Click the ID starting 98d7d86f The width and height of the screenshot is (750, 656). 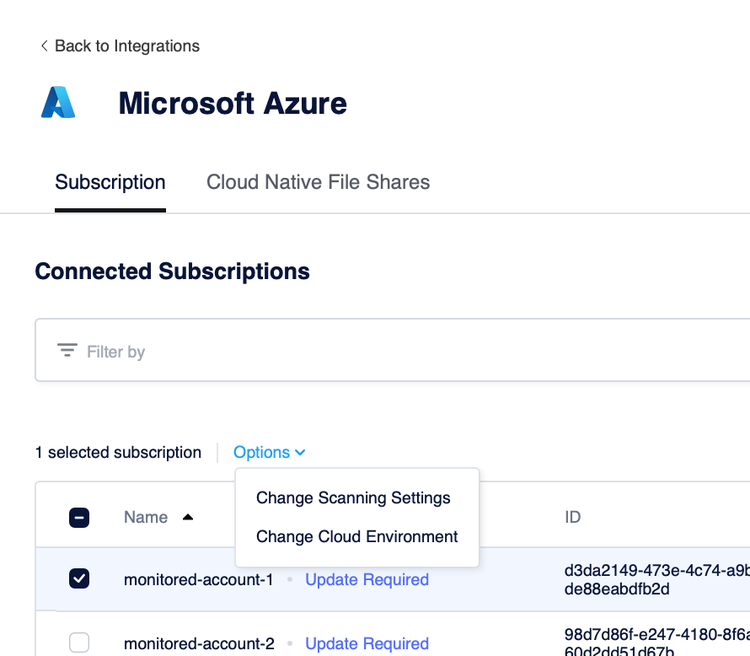tap(657, 641)
